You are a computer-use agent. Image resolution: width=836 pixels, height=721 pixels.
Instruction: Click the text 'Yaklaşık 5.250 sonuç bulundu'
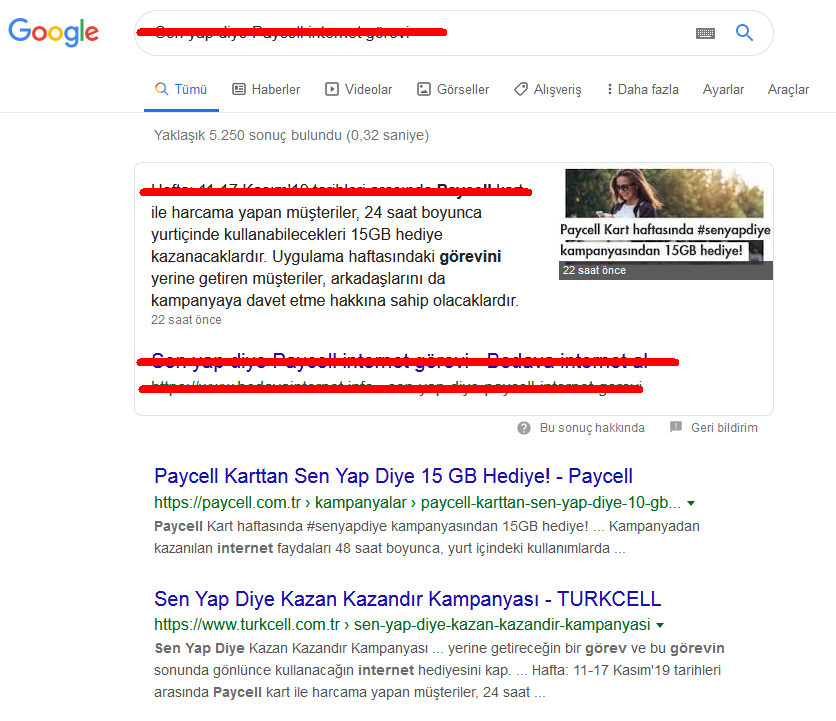248,135
